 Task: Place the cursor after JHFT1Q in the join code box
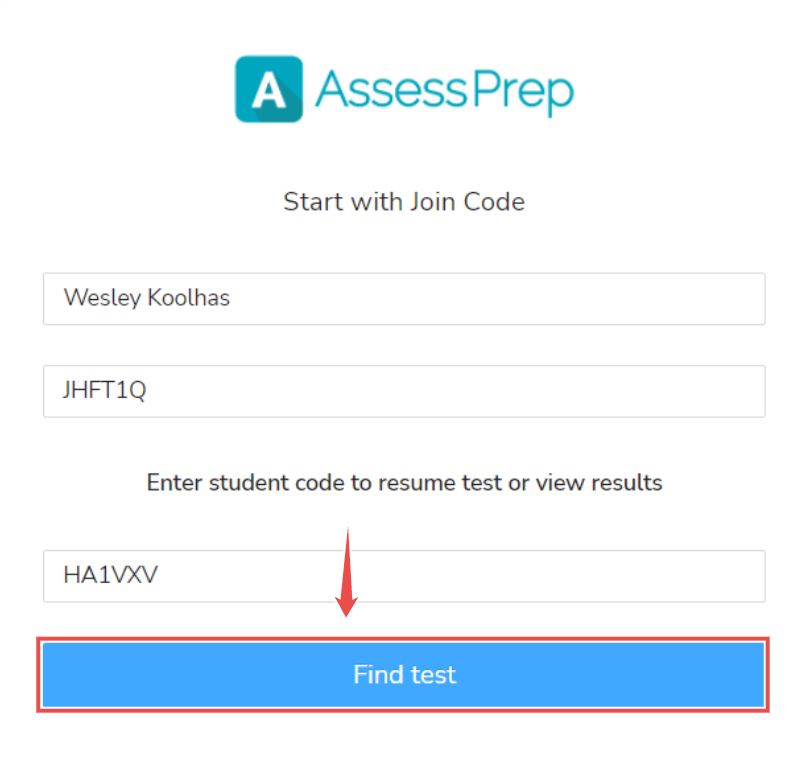148,391
